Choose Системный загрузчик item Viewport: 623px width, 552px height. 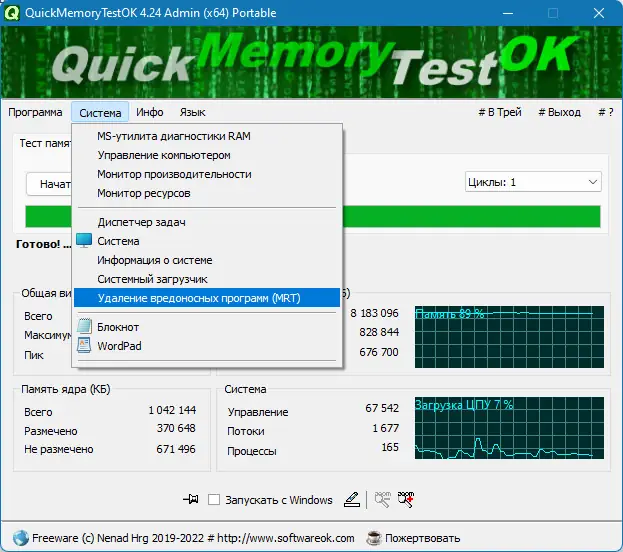207,279
